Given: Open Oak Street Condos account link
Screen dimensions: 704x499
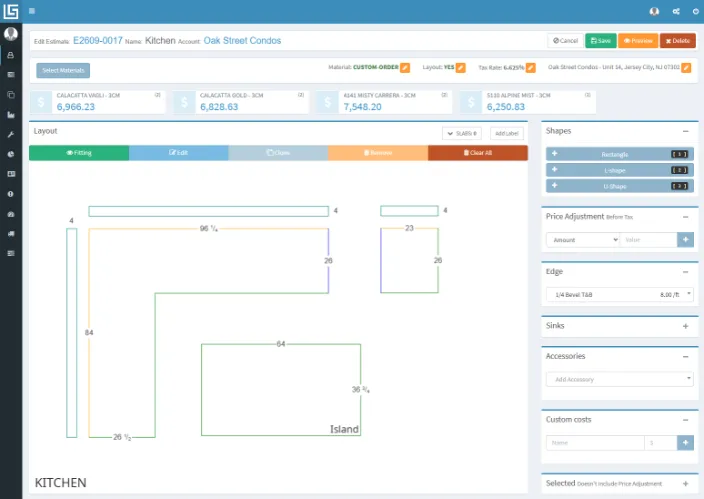Looking at the screenshot, I should [242, 41].
